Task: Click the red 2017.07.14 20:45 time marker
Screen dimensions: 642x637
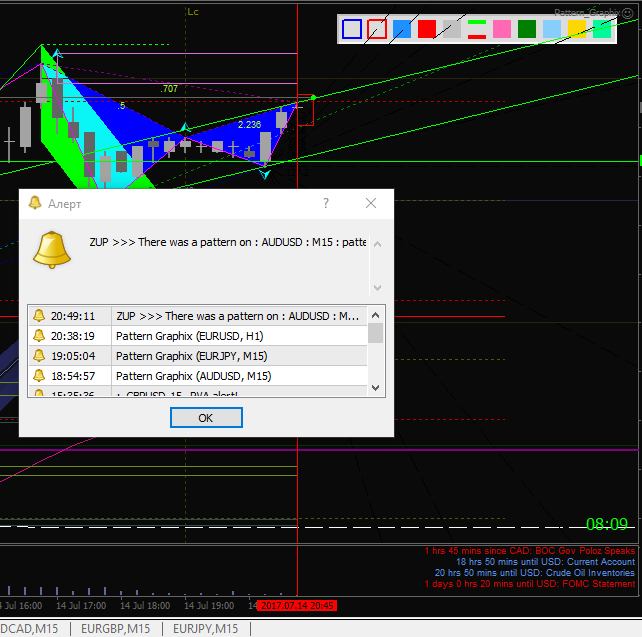Action: [297, 605]
